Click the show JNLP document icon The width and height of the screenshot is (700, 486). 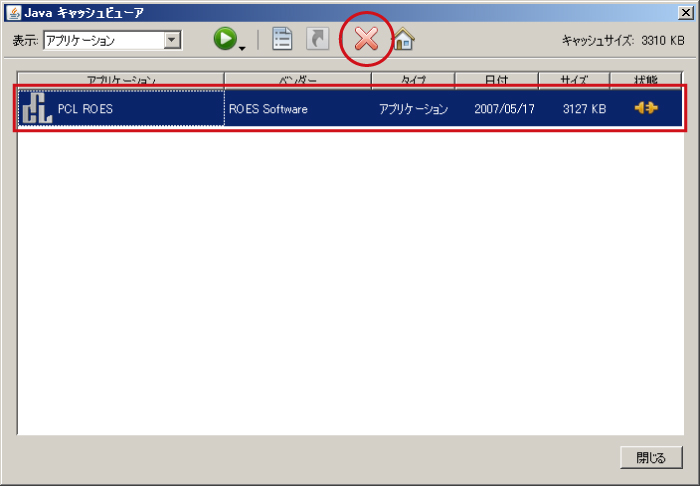pyautogui.click(x=282, y=40)
